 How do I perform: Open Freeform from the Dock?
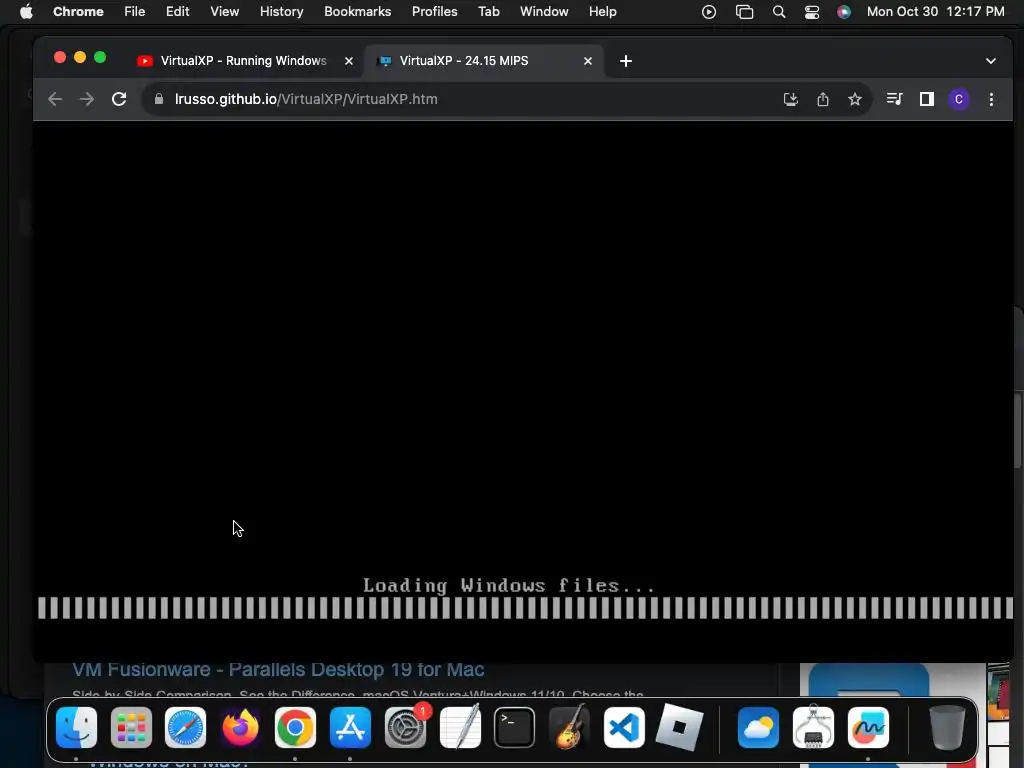[868, 727]
